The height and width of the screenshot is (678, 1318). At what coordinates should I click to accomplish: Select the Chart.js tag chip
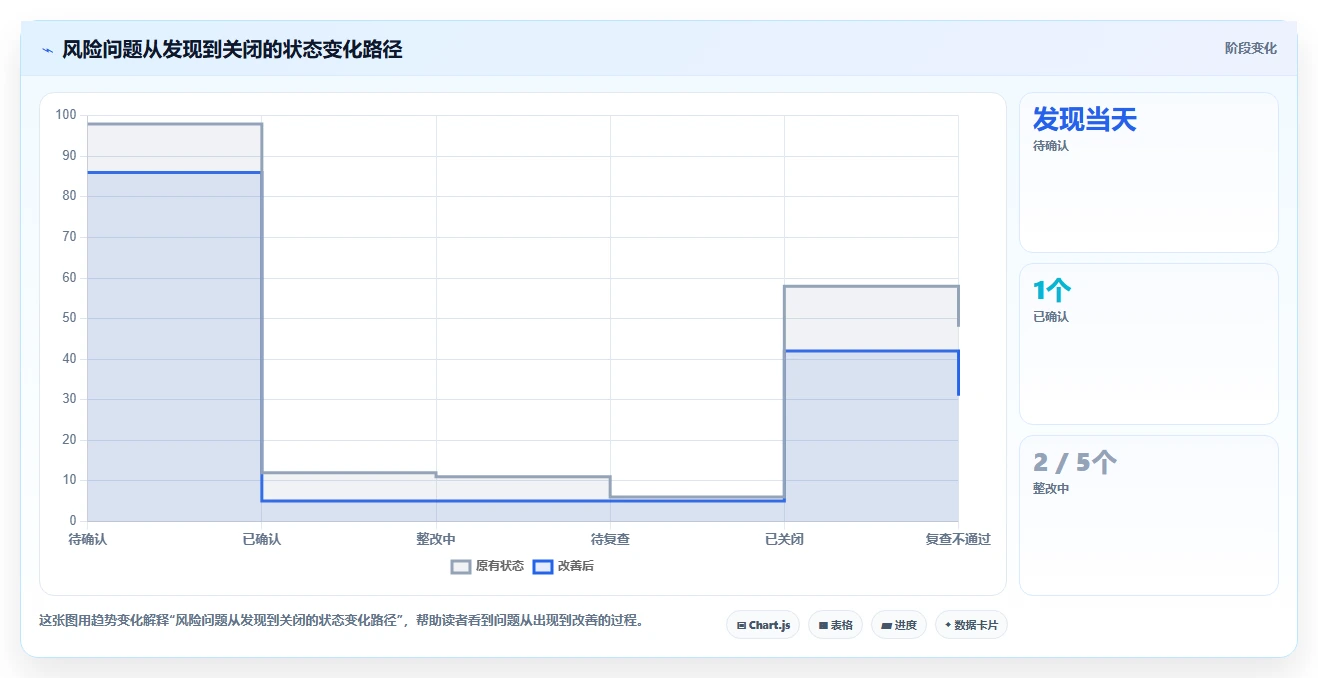(763, 625)
